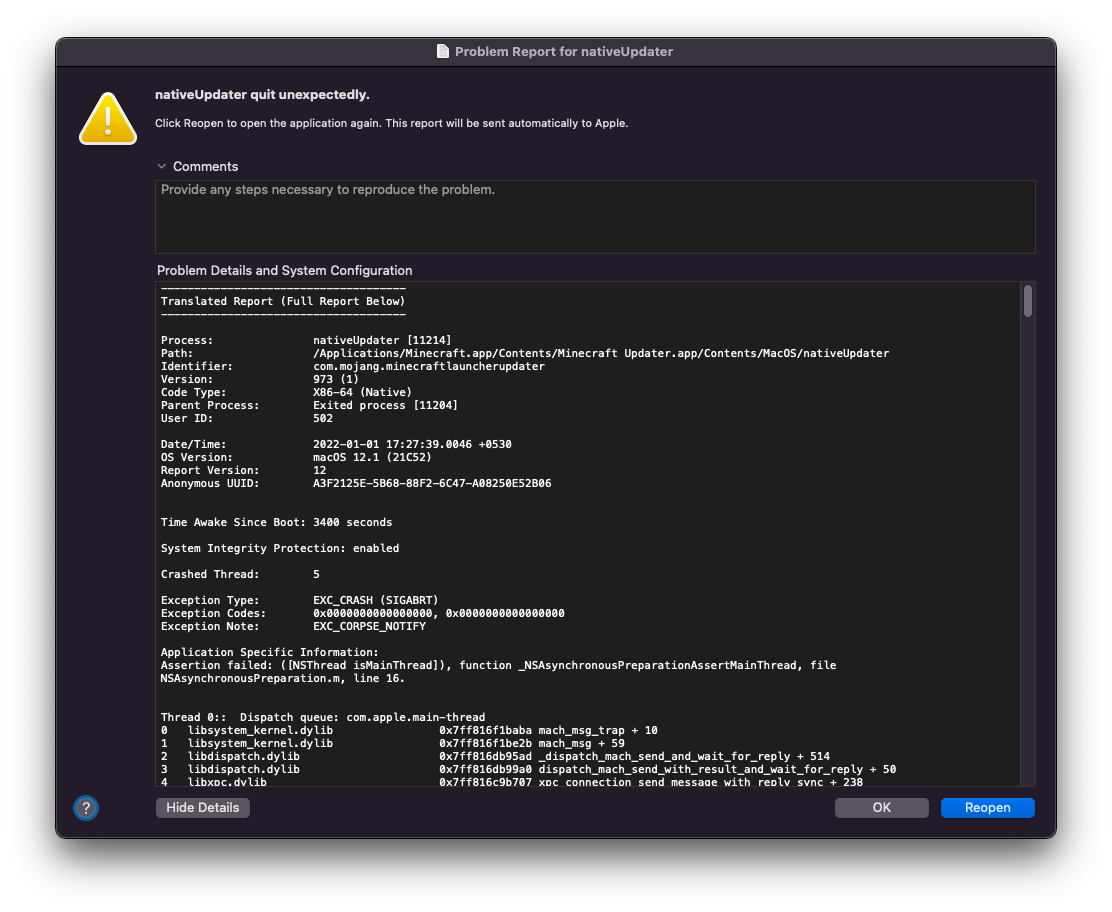The height and width of the screenshot is (912, 1112).
Task: Click stack frame 1 'mach_msg + 59'
Action: (582, 743)
